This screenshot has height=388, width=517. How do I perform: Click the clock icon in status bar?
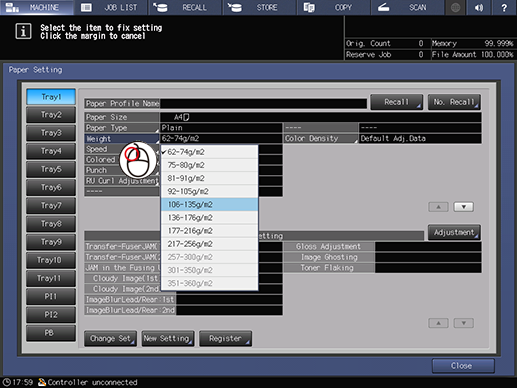coord(6,382)
